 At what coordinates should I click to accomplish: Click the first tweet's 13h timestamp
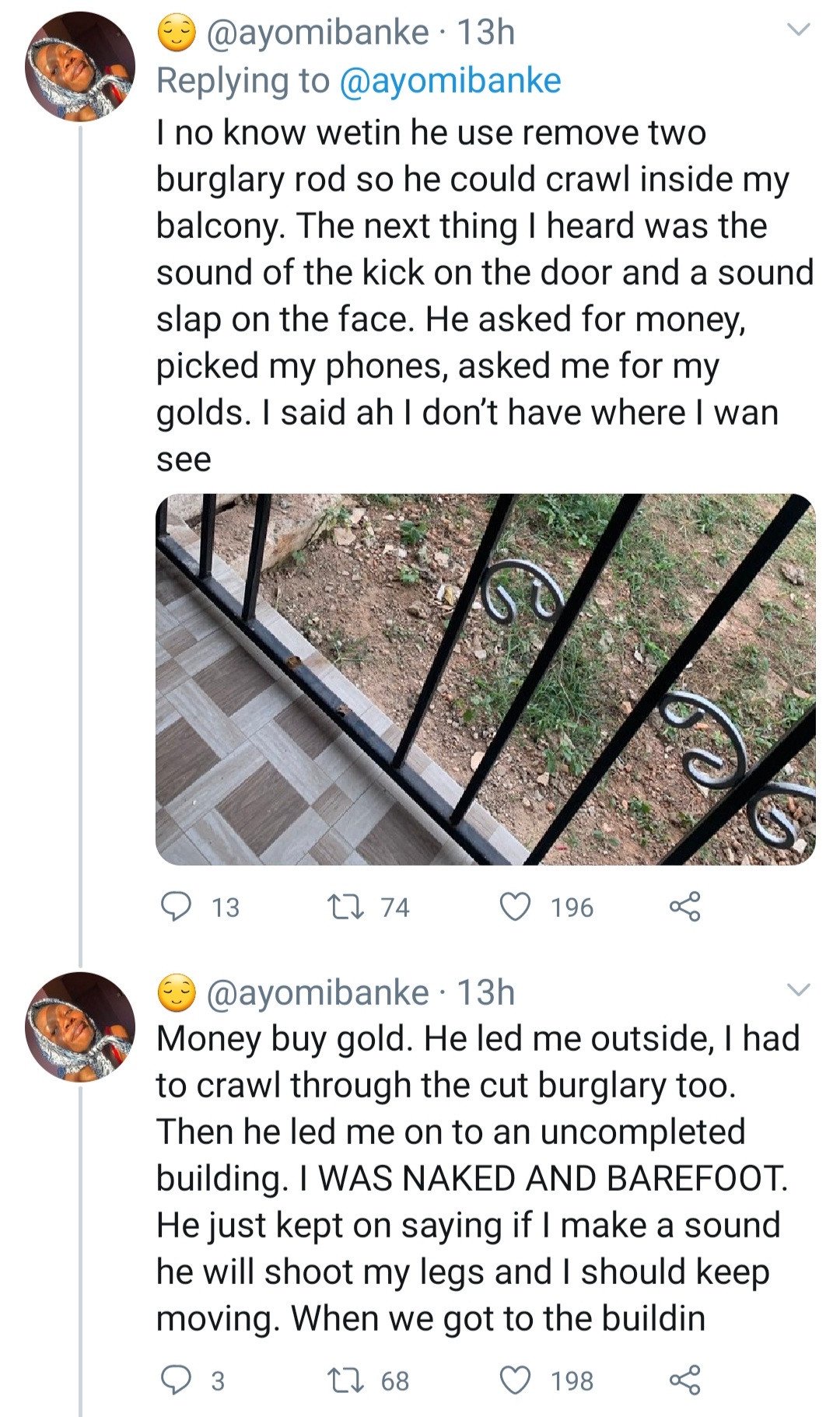coord(486,33)
